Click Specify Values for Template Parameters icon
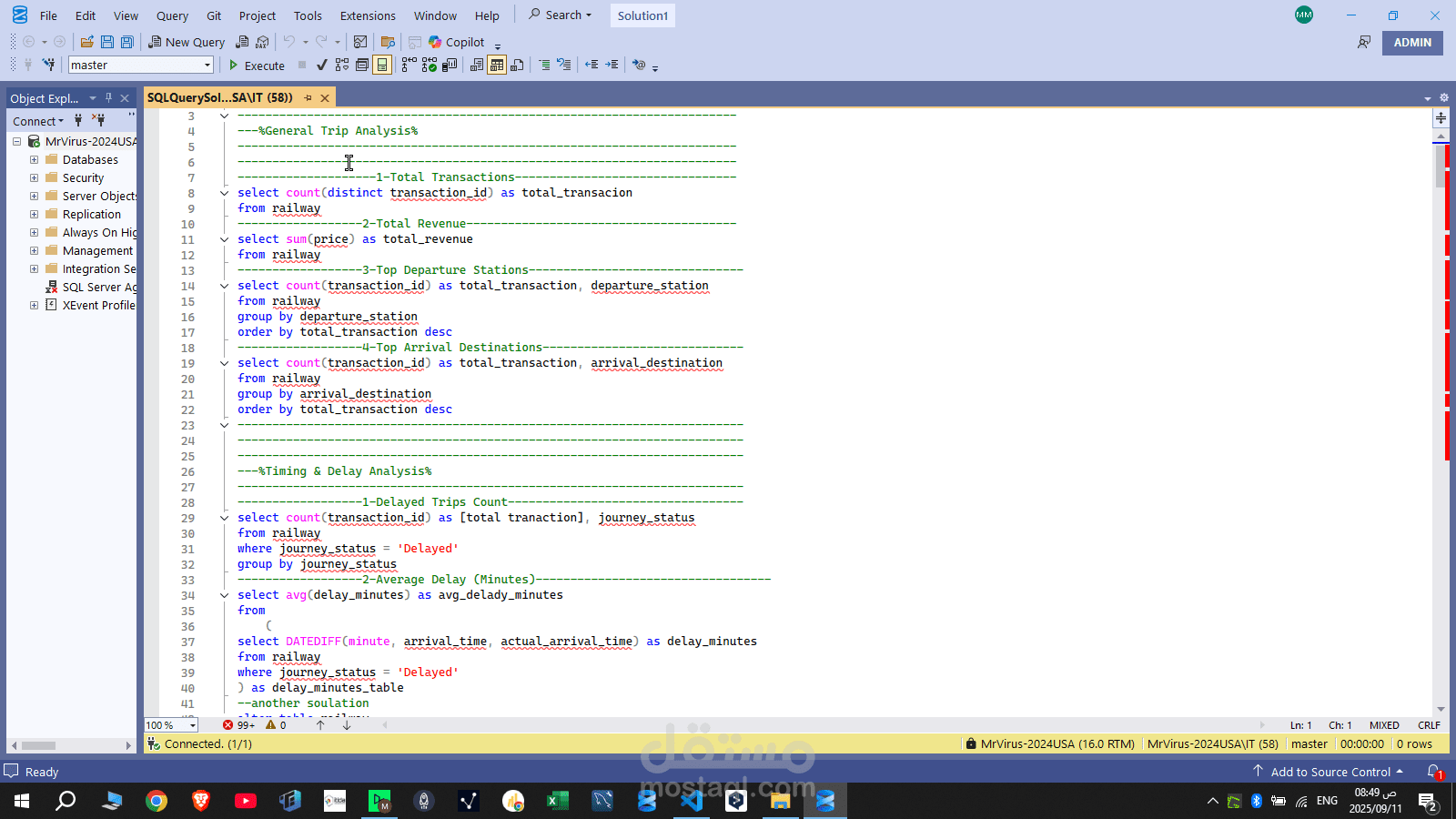The image size is (1456, 819). (x=639, y=65)
